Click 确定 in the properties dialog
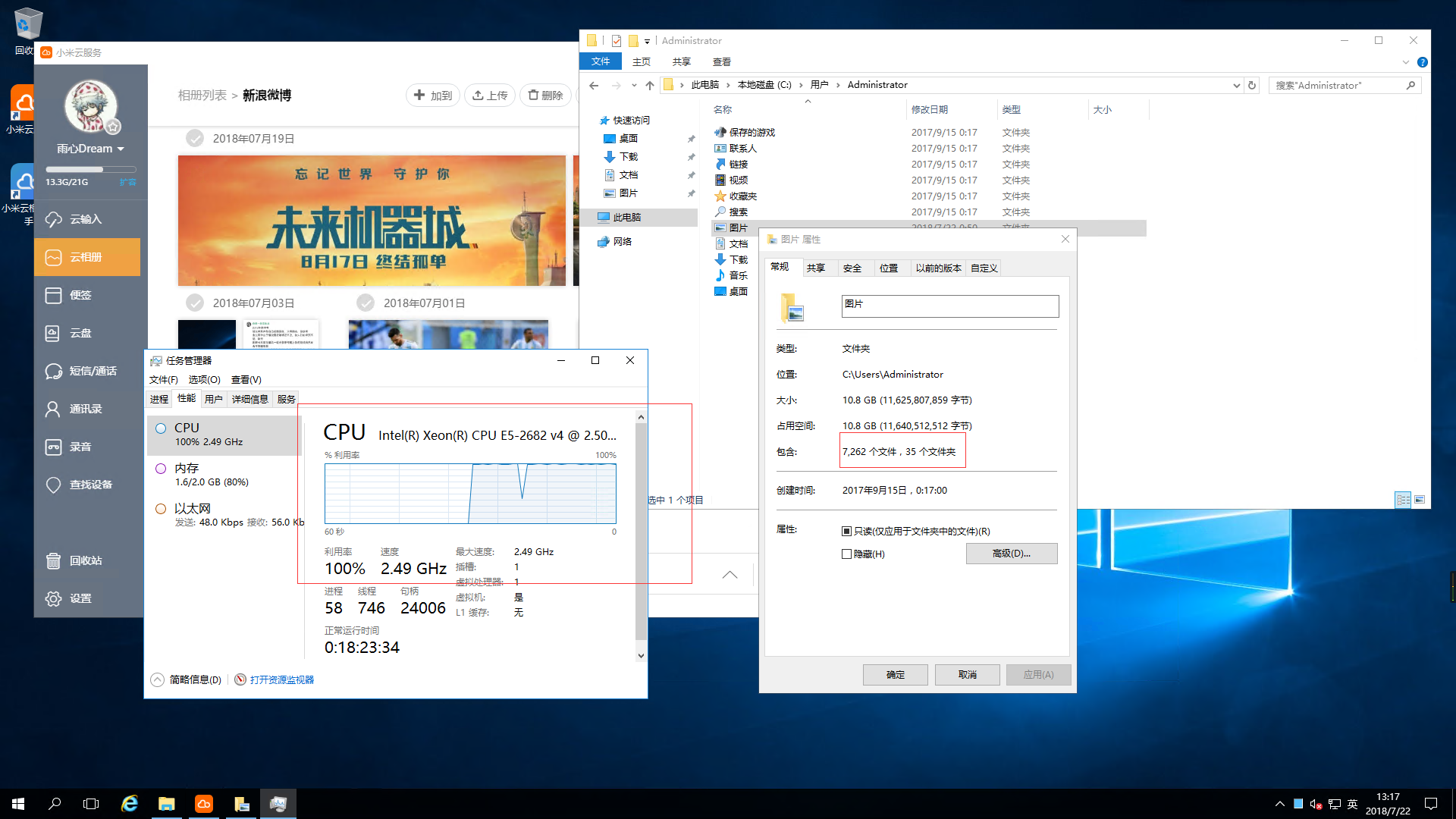Screen dimensions: 1456x819 (896, 674)
